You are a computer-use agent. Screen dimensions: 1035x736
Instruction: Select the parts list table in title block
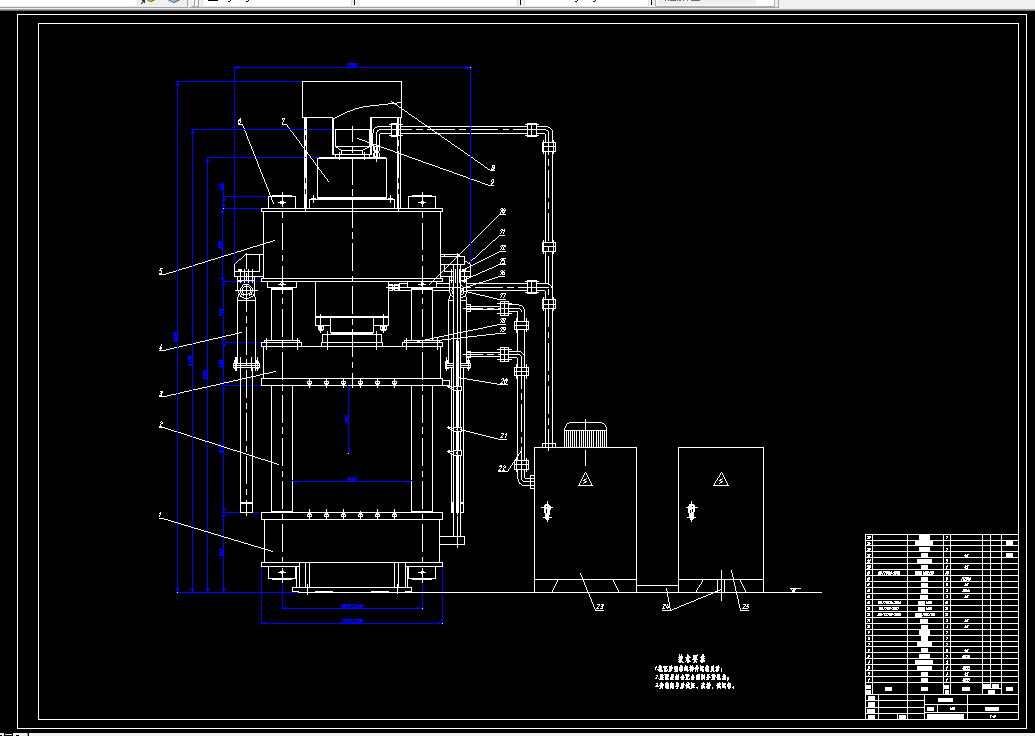tap(942, 613)
